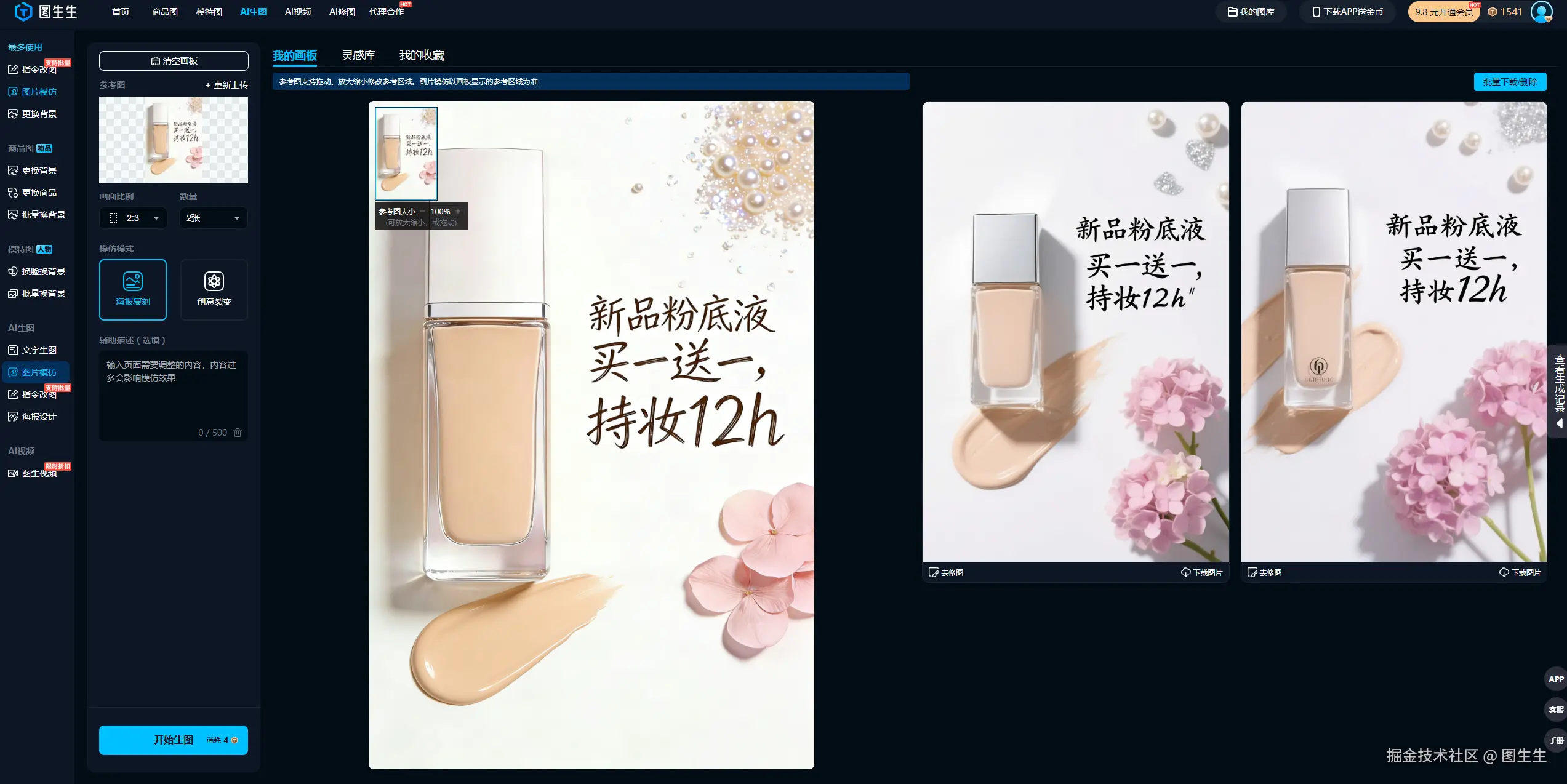Screen dimensions: 1567x784
Task: Download the second generated image (下载图片)
Action: point(1520,572)
